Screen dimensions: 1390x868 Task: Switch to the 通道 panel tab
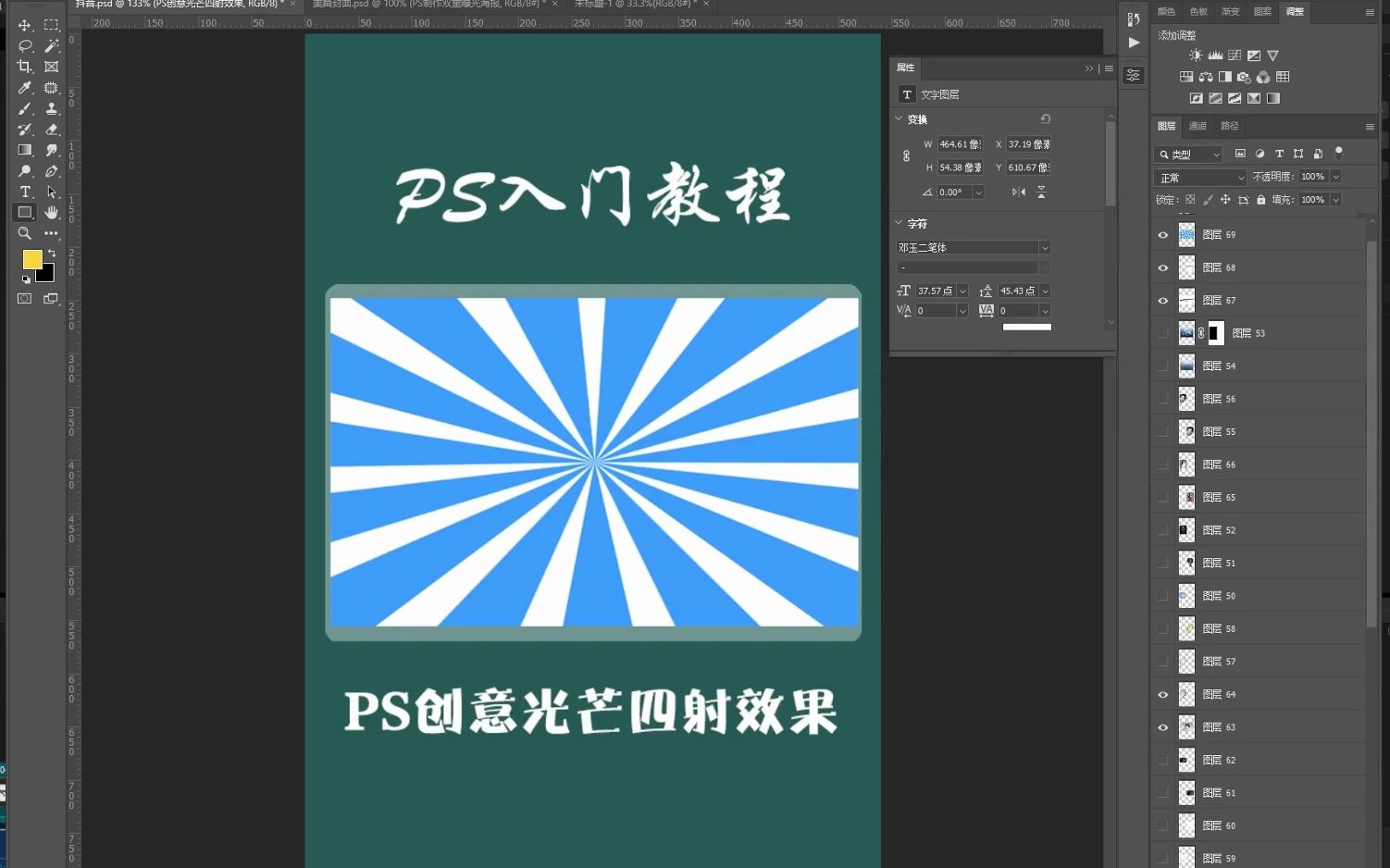pyautogui.click(x=1198, y=126)
